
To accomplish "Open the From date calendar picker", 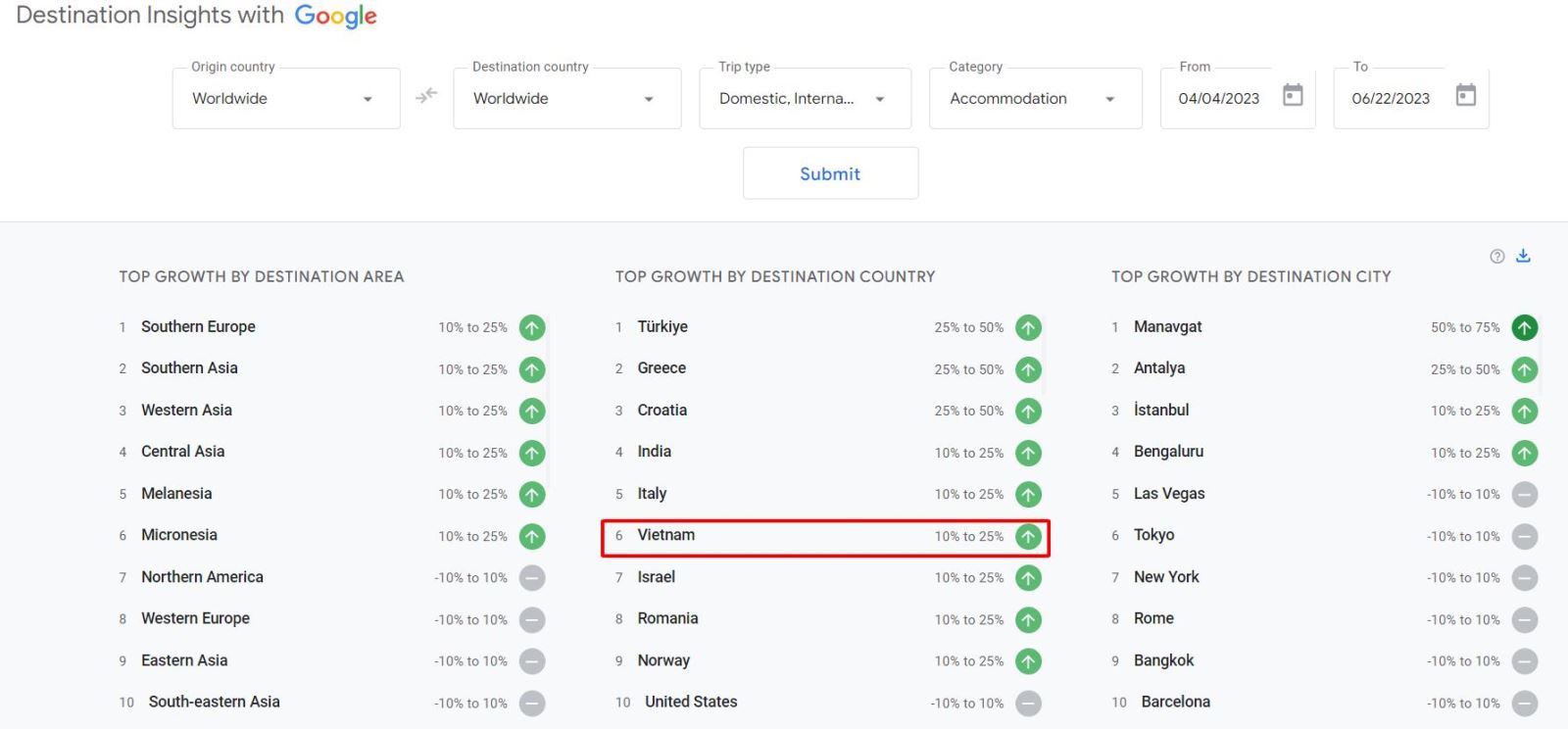I will tap(1293, 95).
